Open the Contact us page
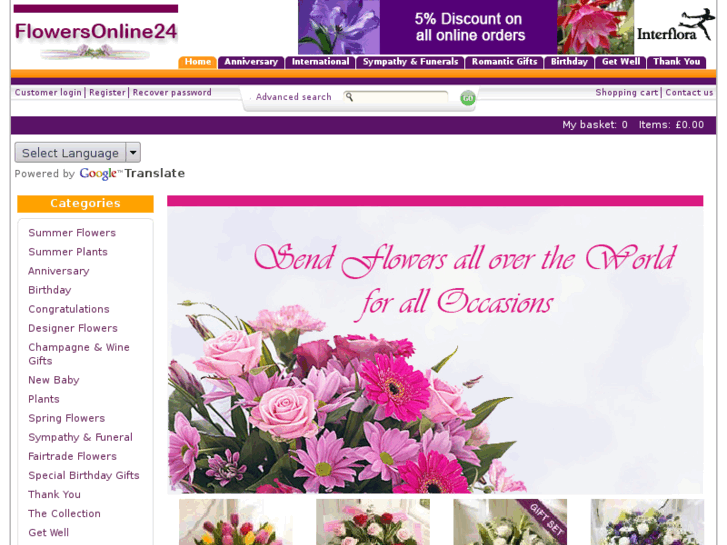 click(x=689, y=92)
